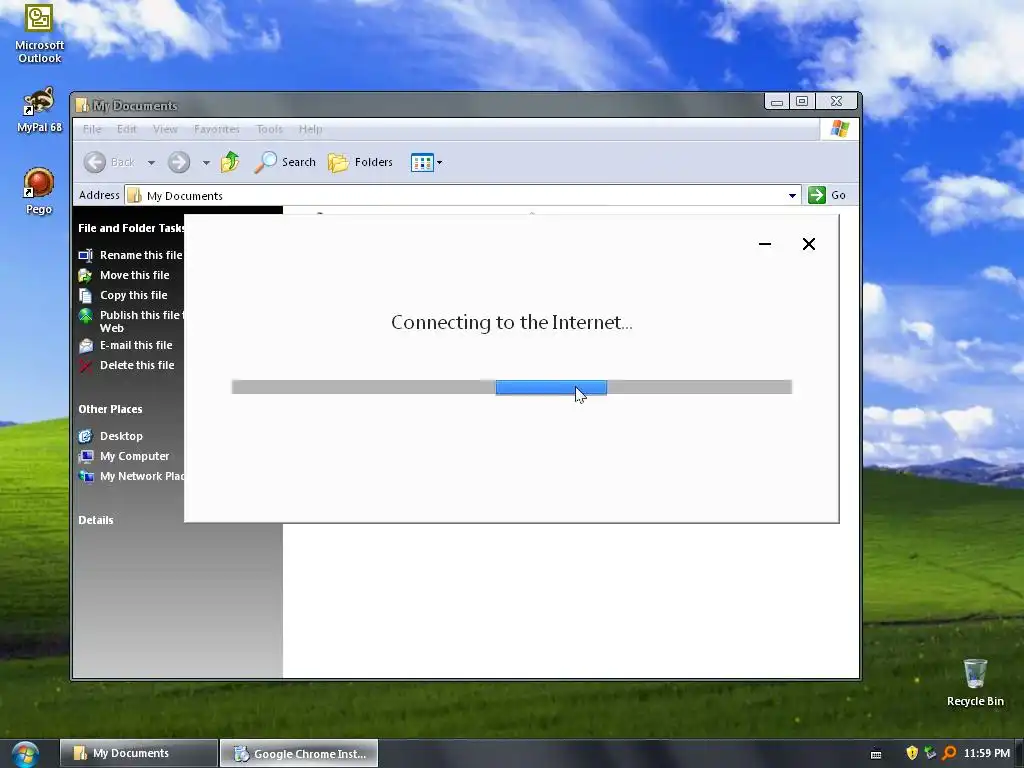Click the Rename this file link
Screen dimensions: 1024x768
(141, 255)
